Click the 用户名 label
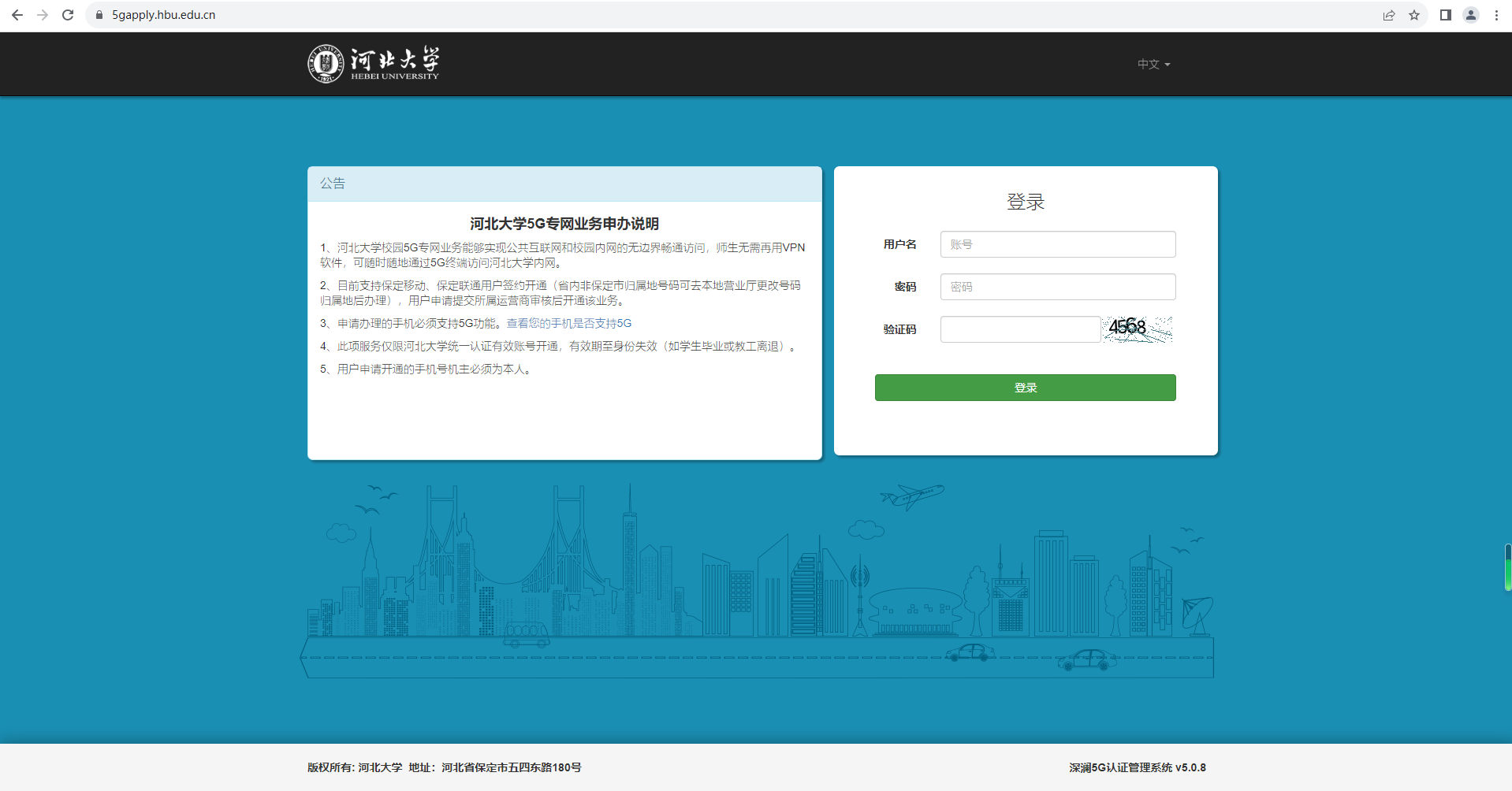 899,244
